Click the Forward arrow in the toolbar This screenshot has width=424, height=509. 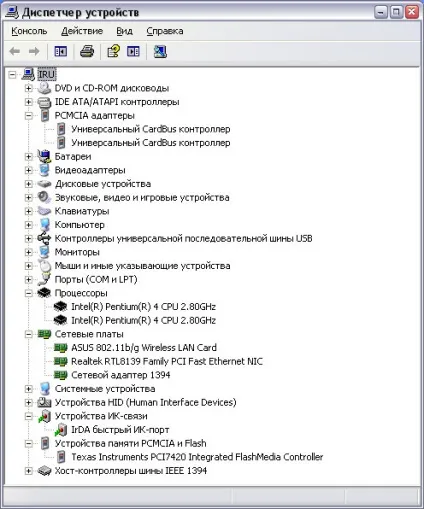(x=34, y=51)
